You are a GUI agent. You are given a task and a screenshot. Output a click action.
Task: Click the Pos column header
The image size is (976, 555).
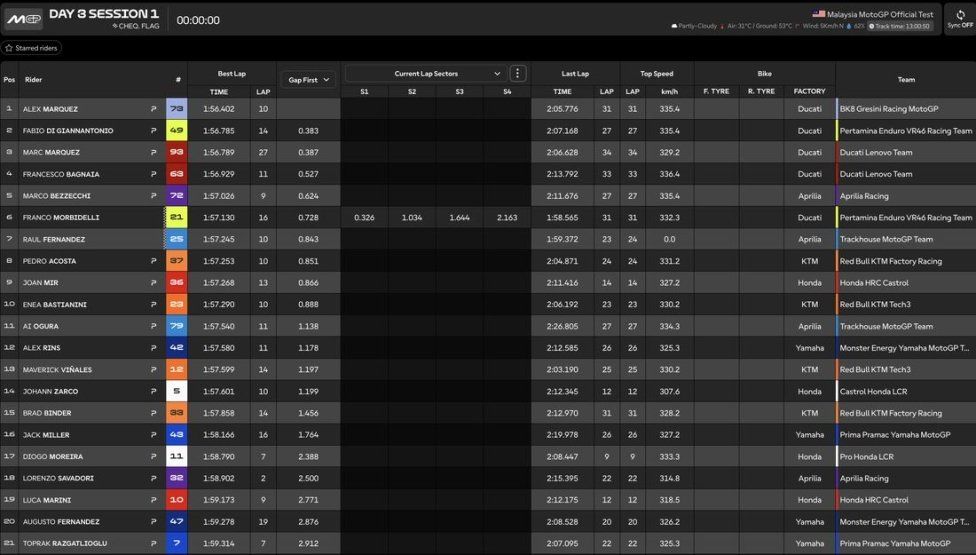tap(9, 80)
